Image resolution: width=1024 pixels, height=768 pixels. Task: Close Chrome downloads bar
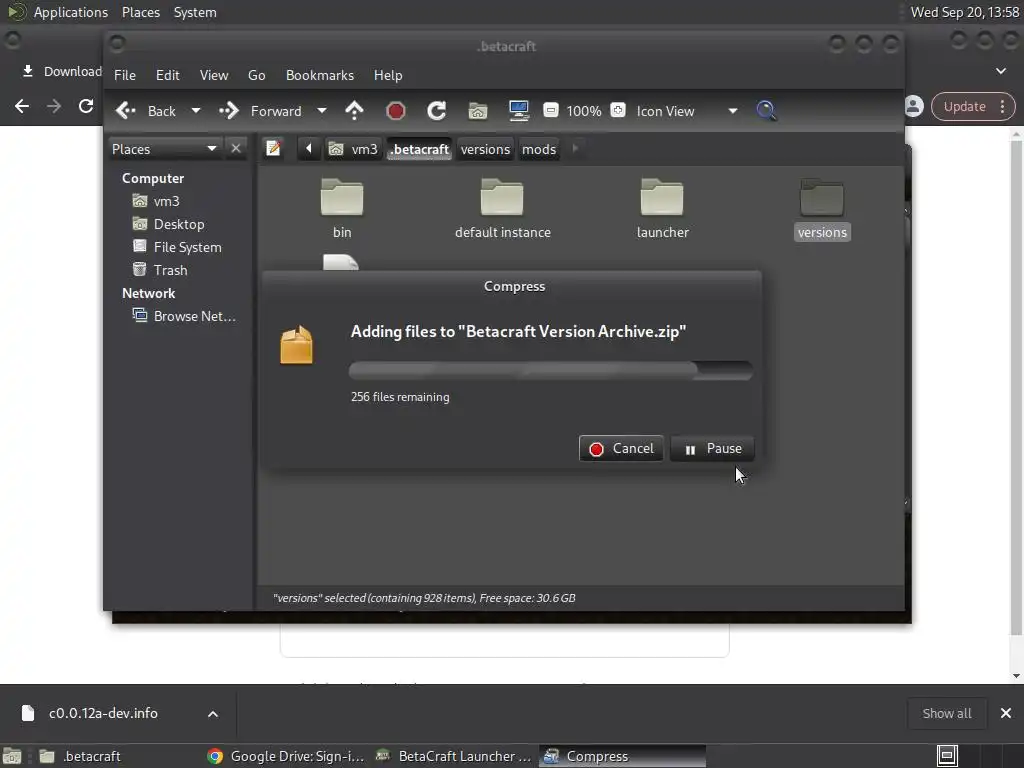click(1006, 713)
